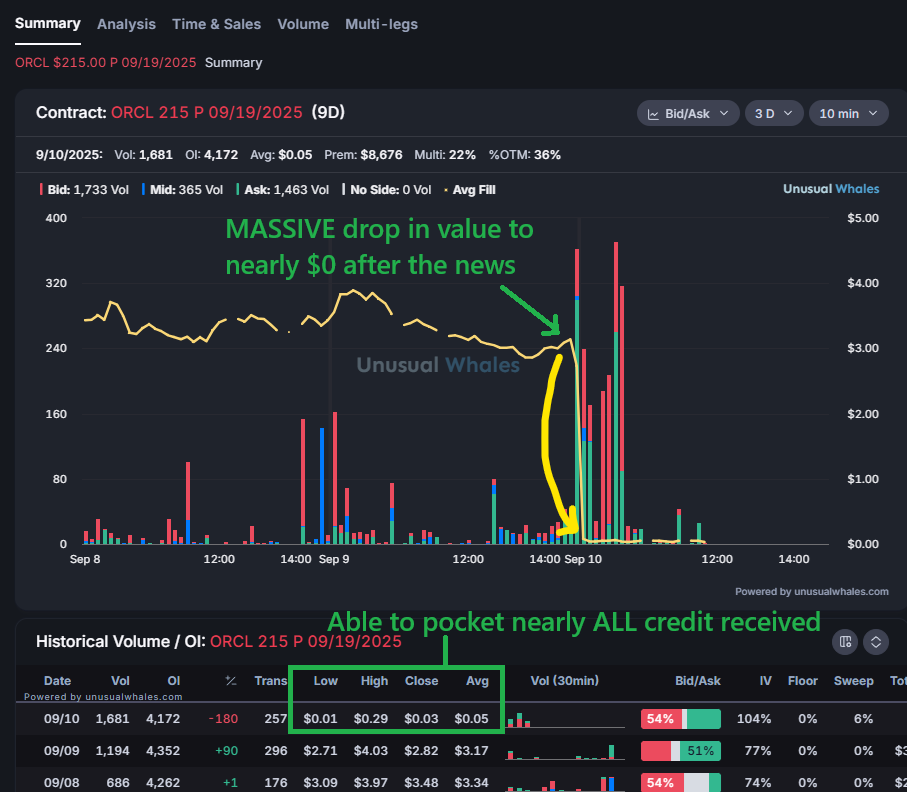Image resolution: width=907 pixels, height=792 pixels.
Task: Click the +90 OI change value
Action: (x=226, y=750)
